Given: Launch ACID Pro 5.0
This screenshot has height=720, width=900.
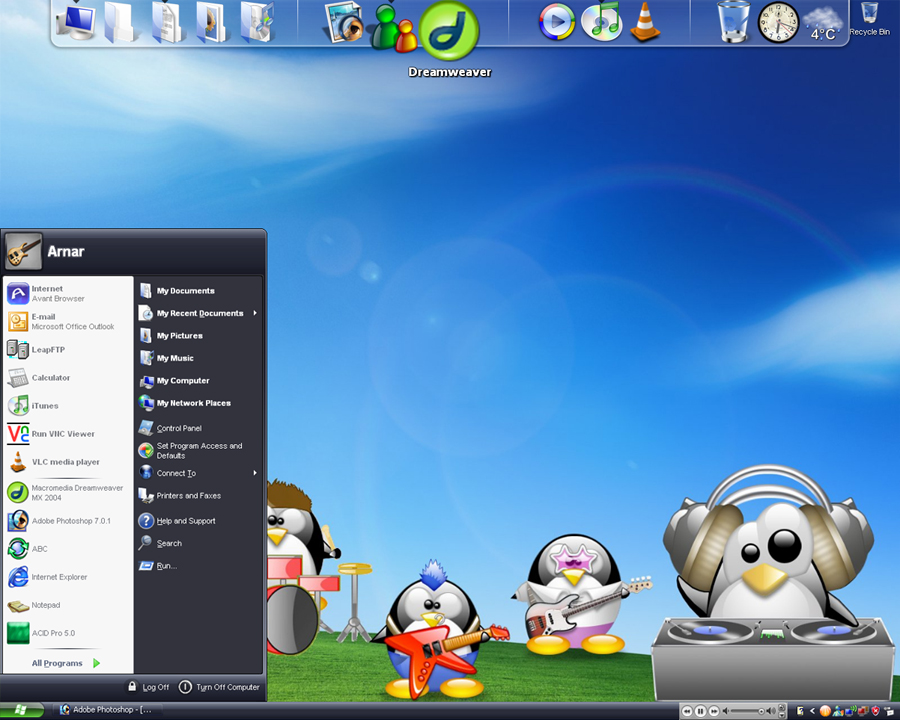Looking at the screenshot, I should tap(68, 633).
